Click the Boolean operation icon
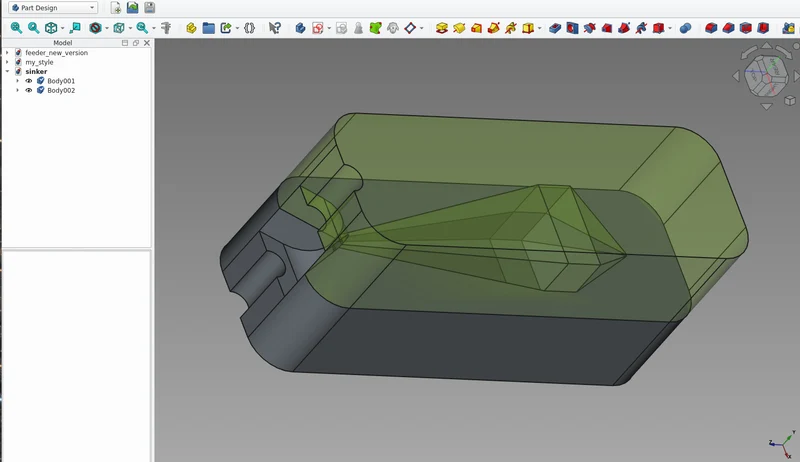 tap(685, 28)
